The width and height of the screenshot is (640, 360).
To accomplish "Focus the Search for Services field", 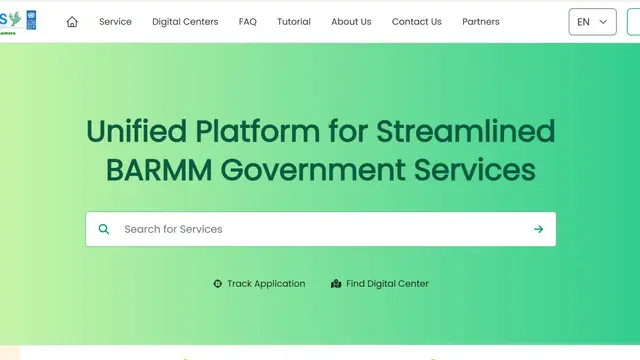I will click(320, 229).
